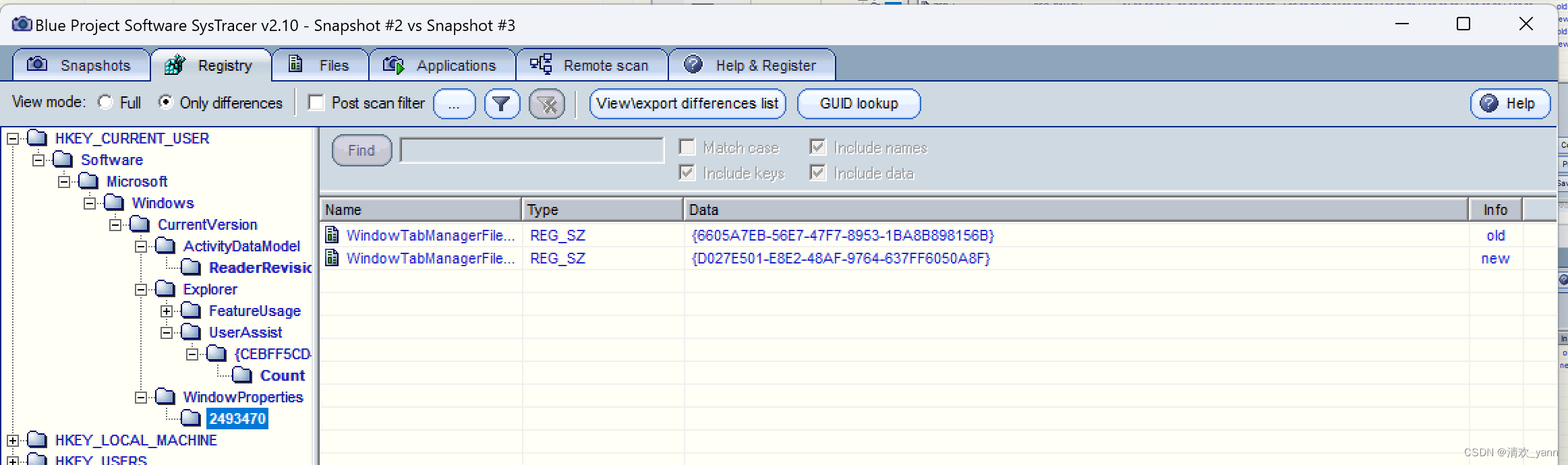Select the ReaderRevisic registry key
This screenshot has width=1568, height=465.
[260, 268]
